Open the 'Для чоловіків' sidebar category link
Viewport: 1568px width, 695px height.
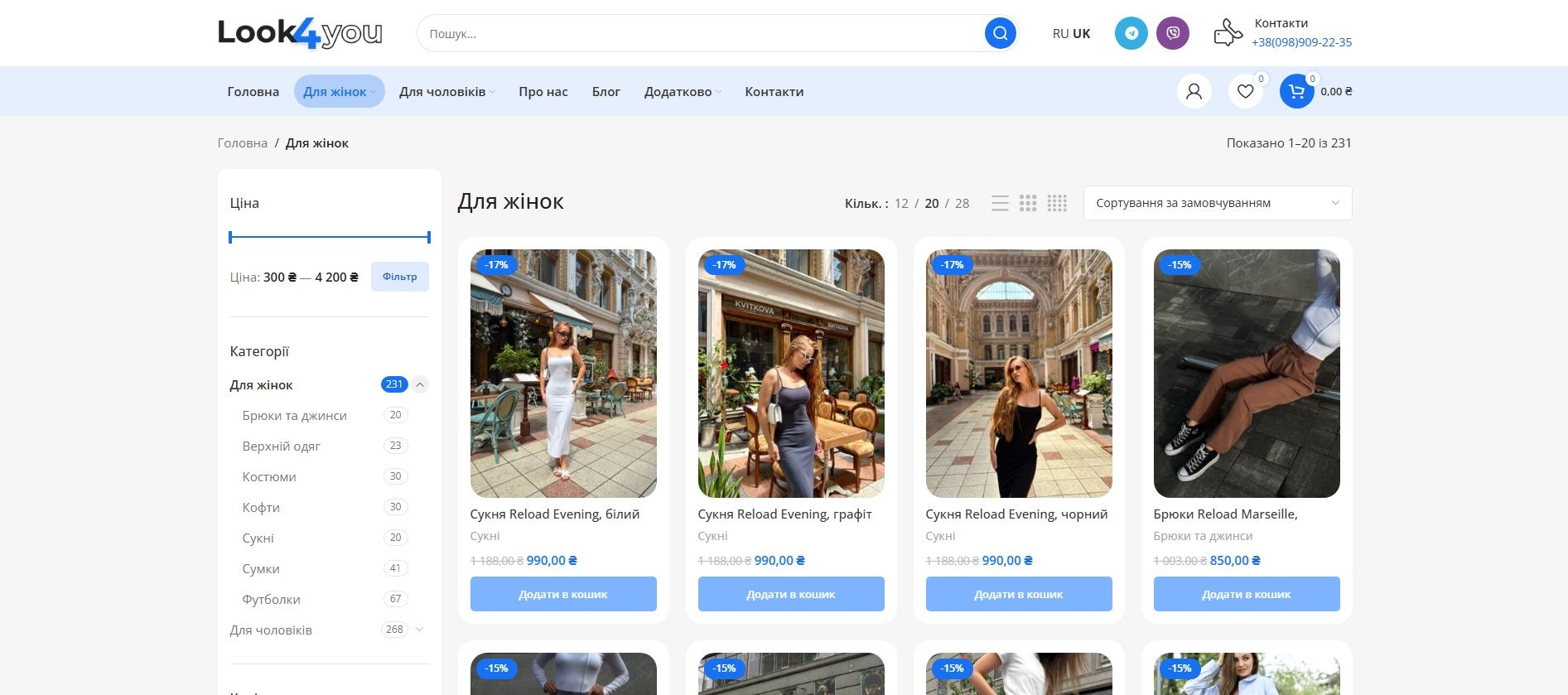pyautogui.click(x=271, y=630)
